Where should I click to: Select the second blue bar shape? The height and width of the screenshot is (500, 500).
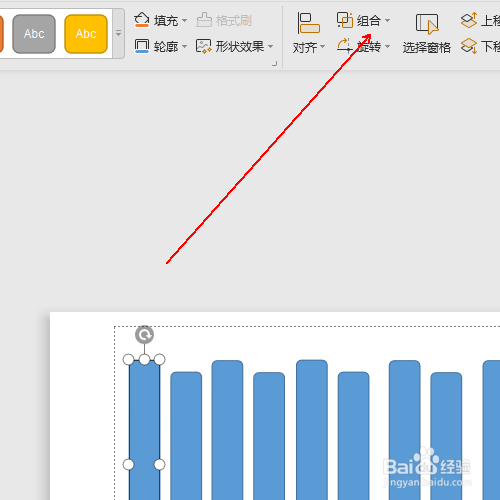(186, 436)
